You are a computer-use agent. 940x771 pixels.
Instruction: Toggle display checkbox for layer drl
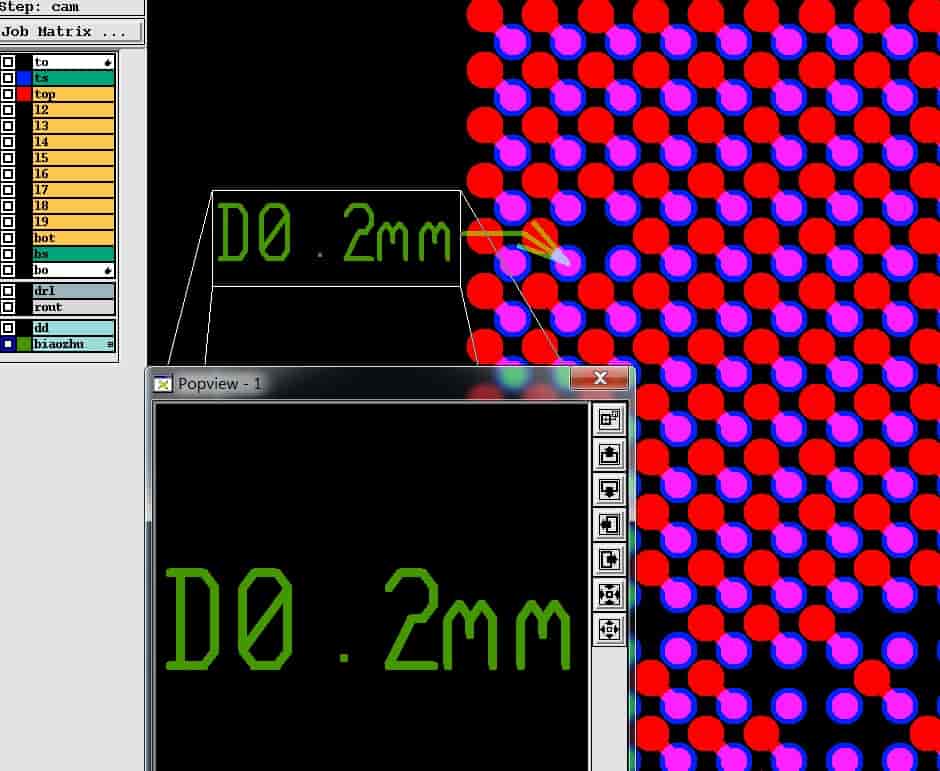click(8, 291)
